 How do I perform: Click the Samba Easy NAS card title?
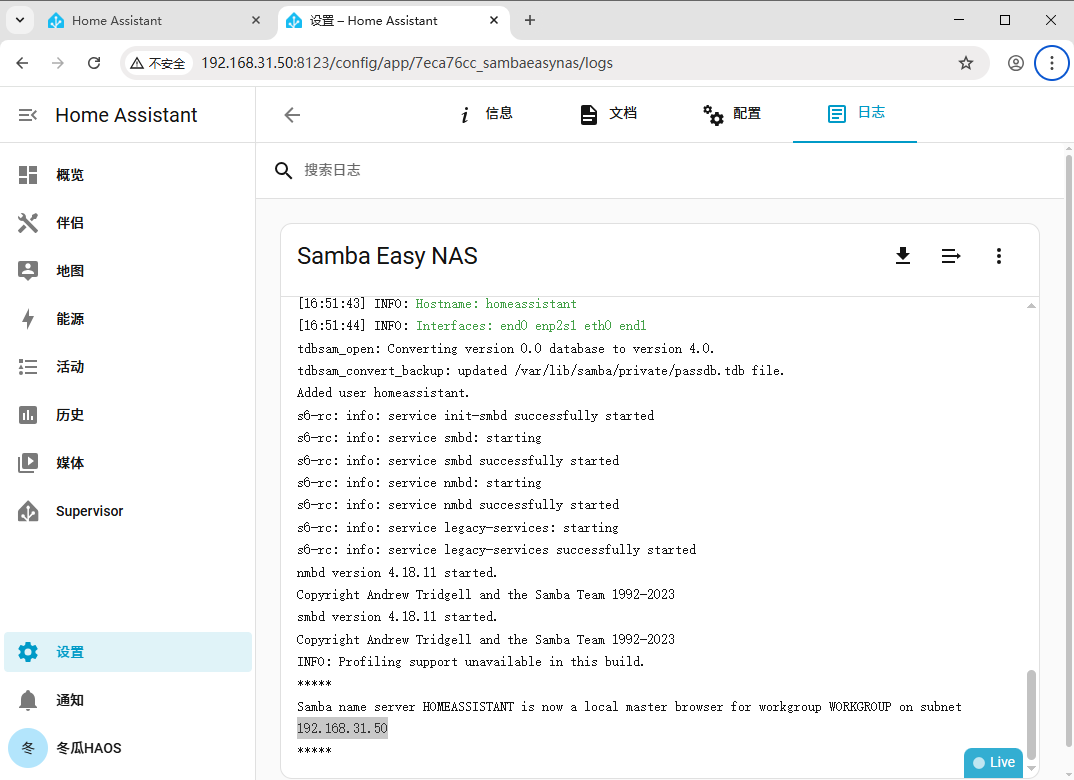click(x=387, y=256)
